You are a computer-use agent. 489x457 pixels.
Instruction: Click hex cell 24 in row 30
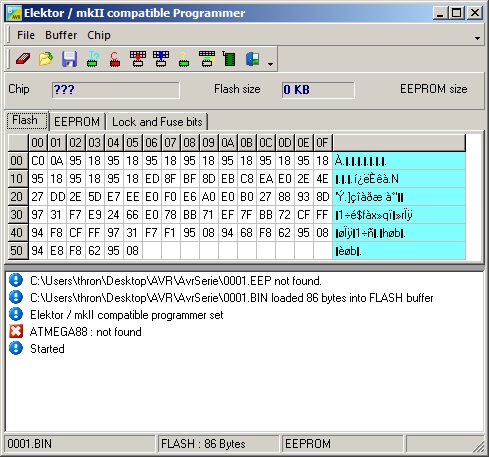tap(114, 215)
